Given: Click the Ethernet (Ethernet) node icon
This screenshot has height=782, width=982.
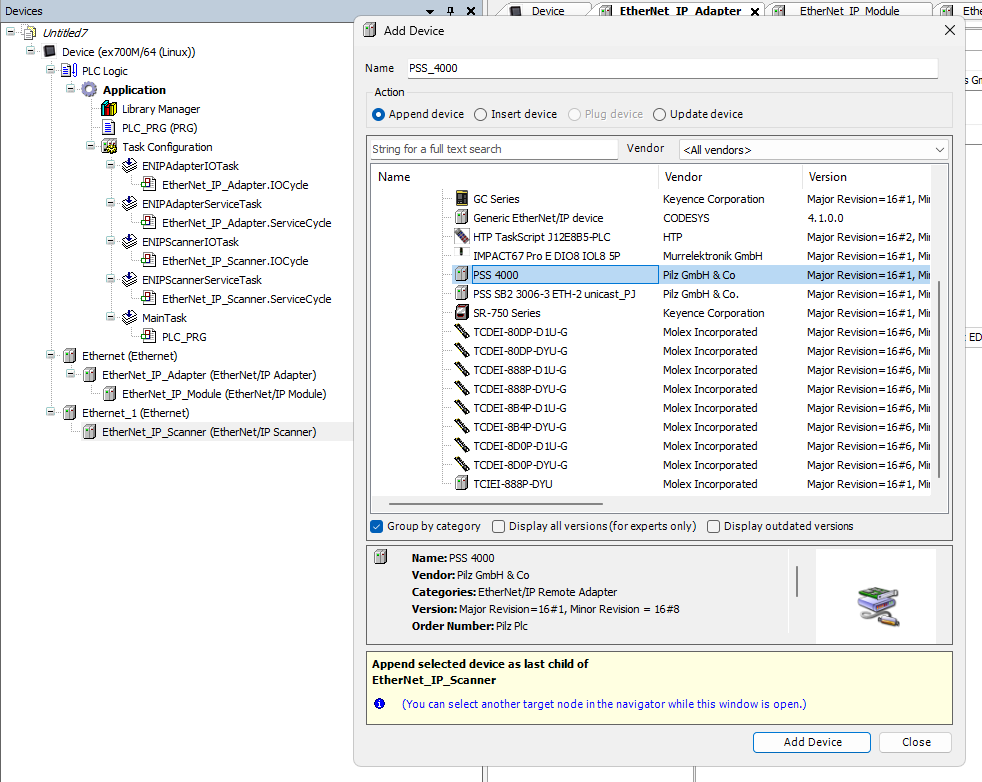Looking at the screenshot, I should point(70,356).
